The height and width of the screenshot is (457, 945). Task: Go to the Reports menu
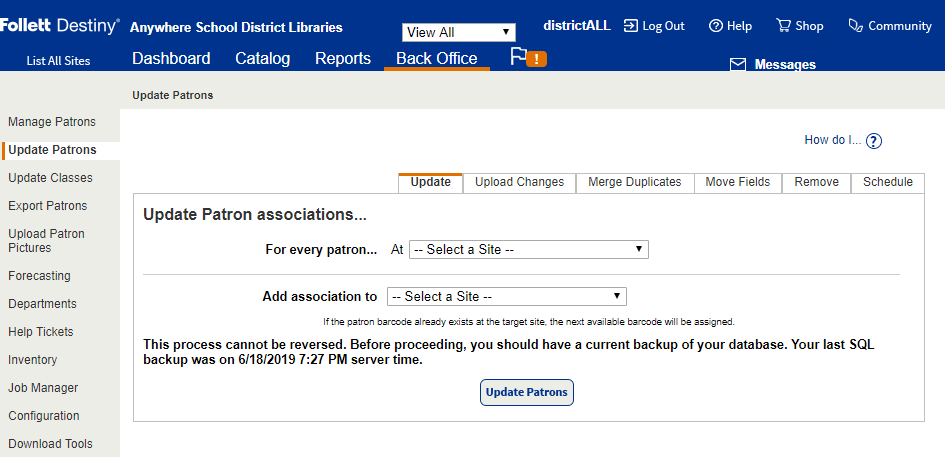343,59
